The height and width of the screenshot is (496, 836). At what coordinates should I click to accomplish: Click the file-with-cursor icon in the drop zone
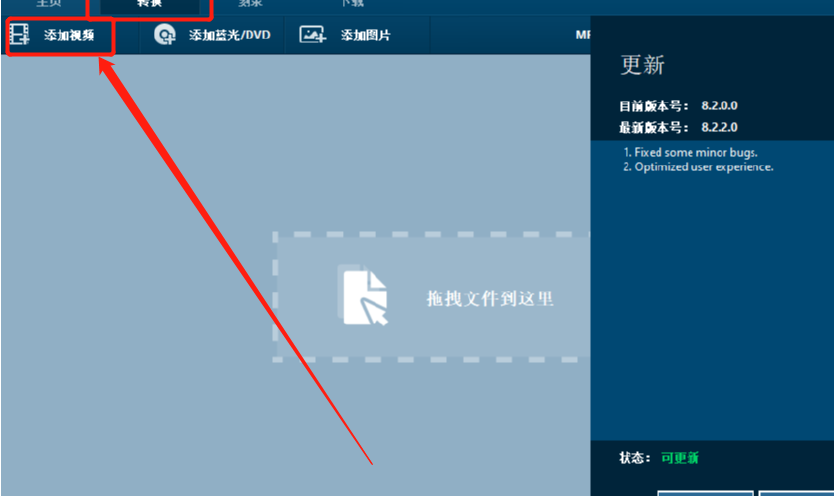click(x=363, y=294)
